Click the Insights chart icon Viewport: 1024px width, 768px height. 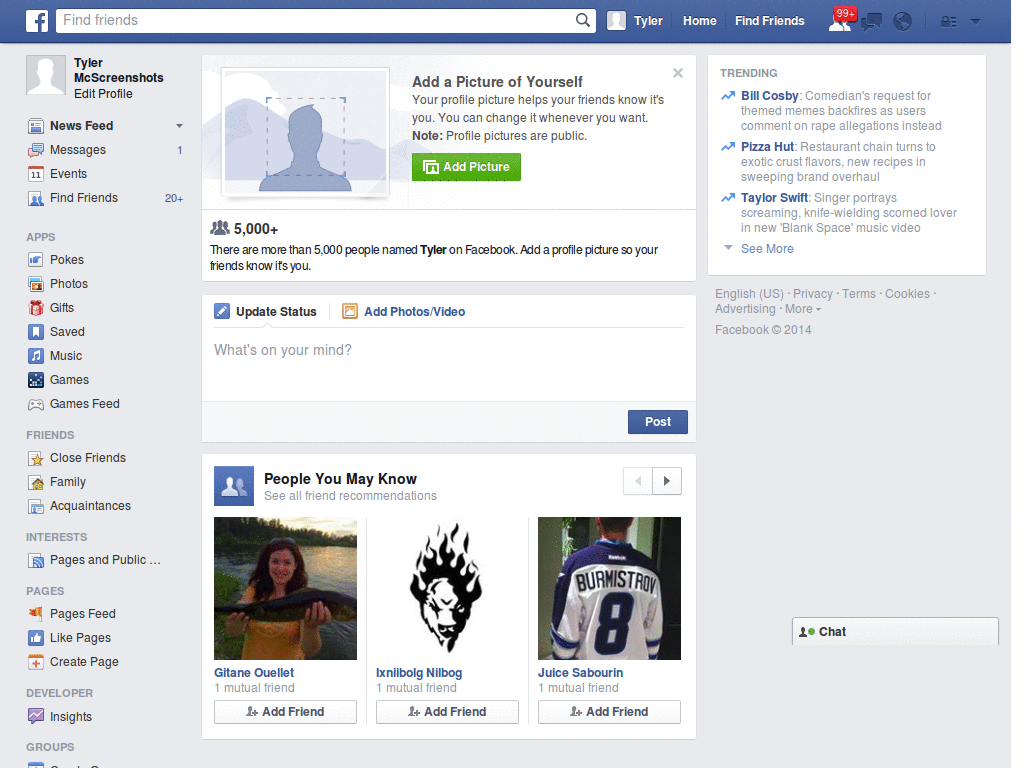36,716
